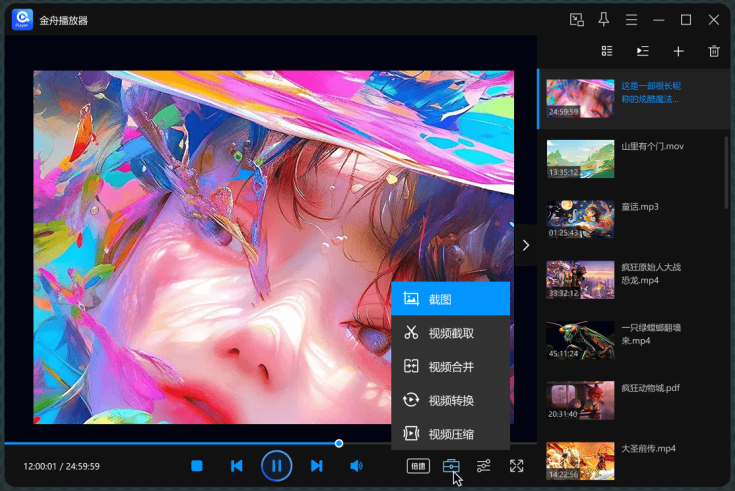Click the time display 12:00:01 / 24:59:59
The width and height of the screenshot is (735, 491).
click(x=61, y=466)
